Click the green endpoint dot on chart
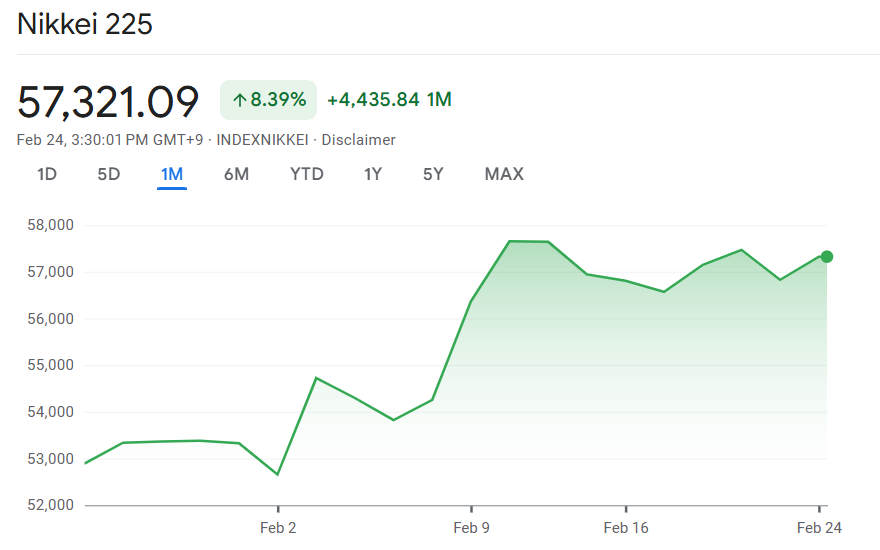Viewport: 880px width, 550px height. point(827,257)
